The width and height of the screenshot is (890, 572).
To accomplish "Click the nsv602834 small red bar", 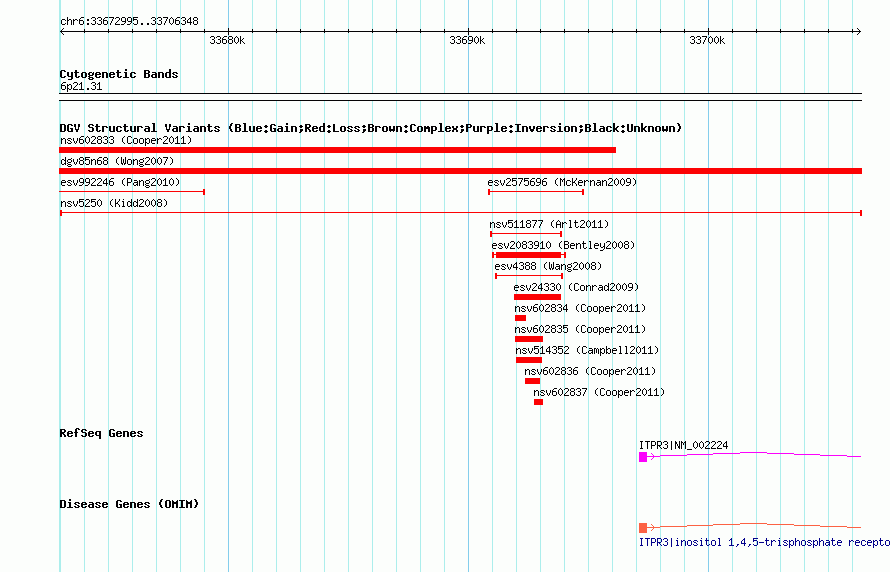I will (x=520, y=318).
